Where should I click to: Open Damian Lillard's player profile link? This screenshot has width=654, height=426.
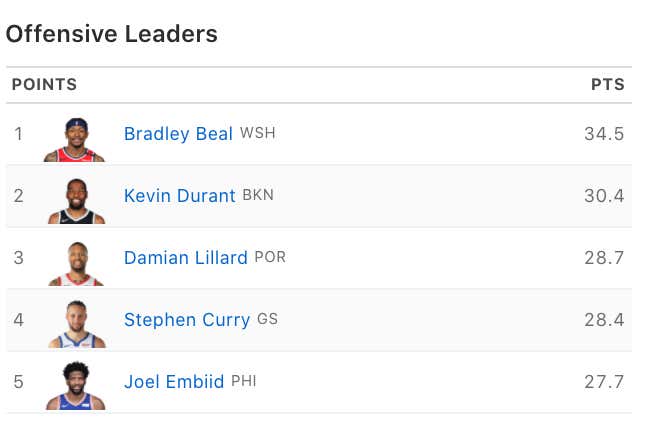tap(186, 257)
